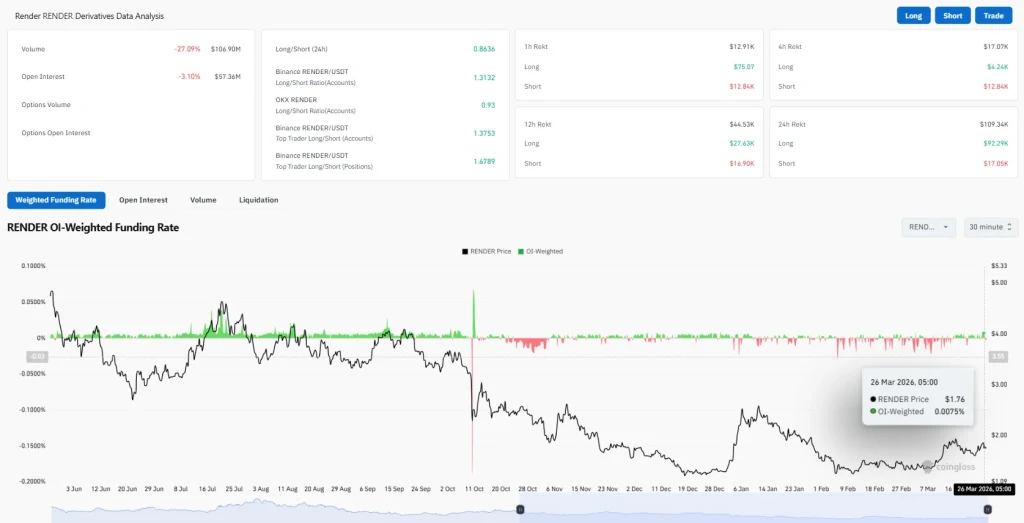Click the Volume value $106.90M
Image resolution: width=1024 pixels, height=523 pixels.
click(225, 49)
